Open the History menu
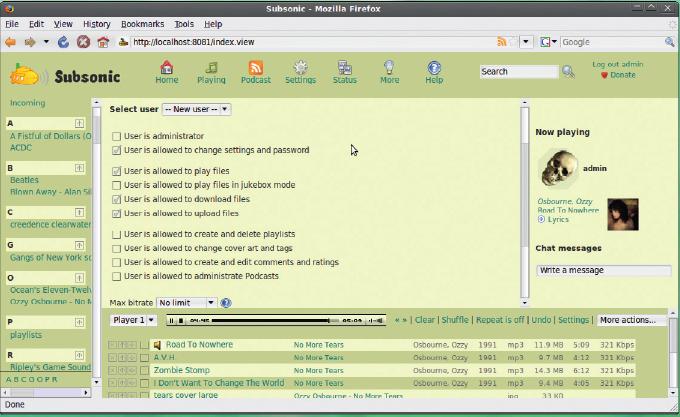The image size is (680, 417). tap(96, 24)
